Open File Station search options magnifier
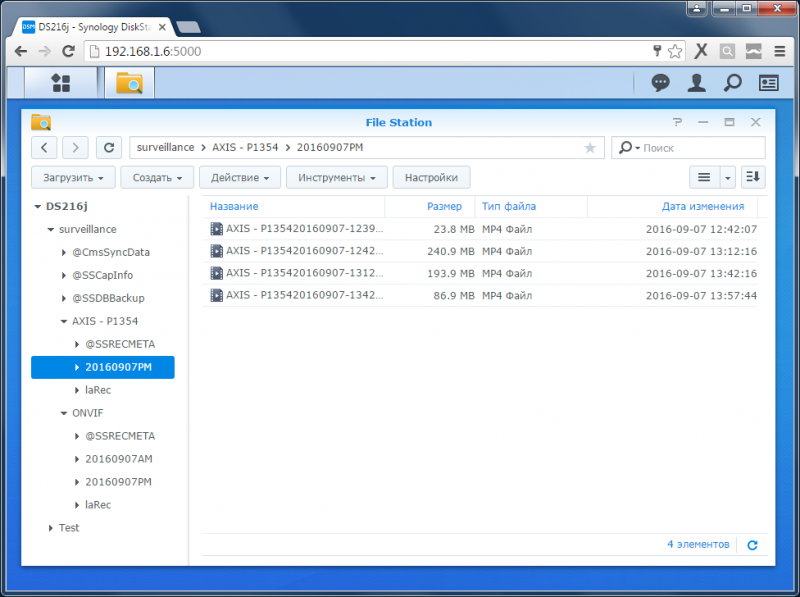This screenshot has height=597, width=800. [x=629, y=148]
